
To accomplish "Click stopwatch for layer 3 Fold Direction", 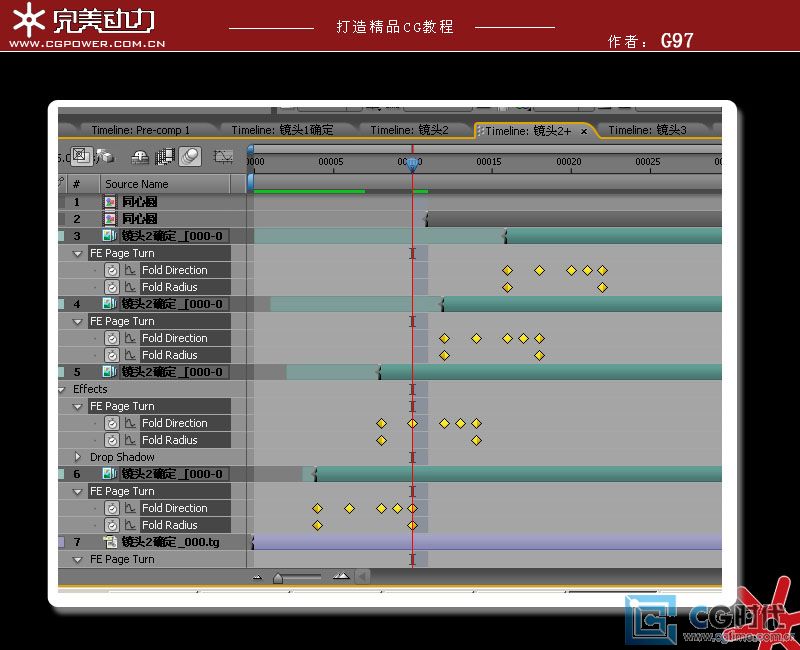I will pyautogui.click(x=112, y=270).
